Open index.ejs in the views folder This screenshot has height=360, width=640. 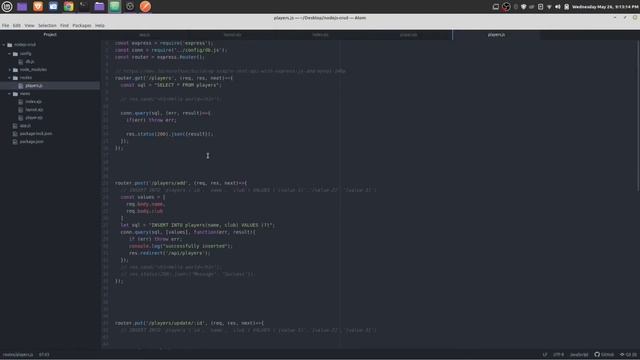point(33,102)
